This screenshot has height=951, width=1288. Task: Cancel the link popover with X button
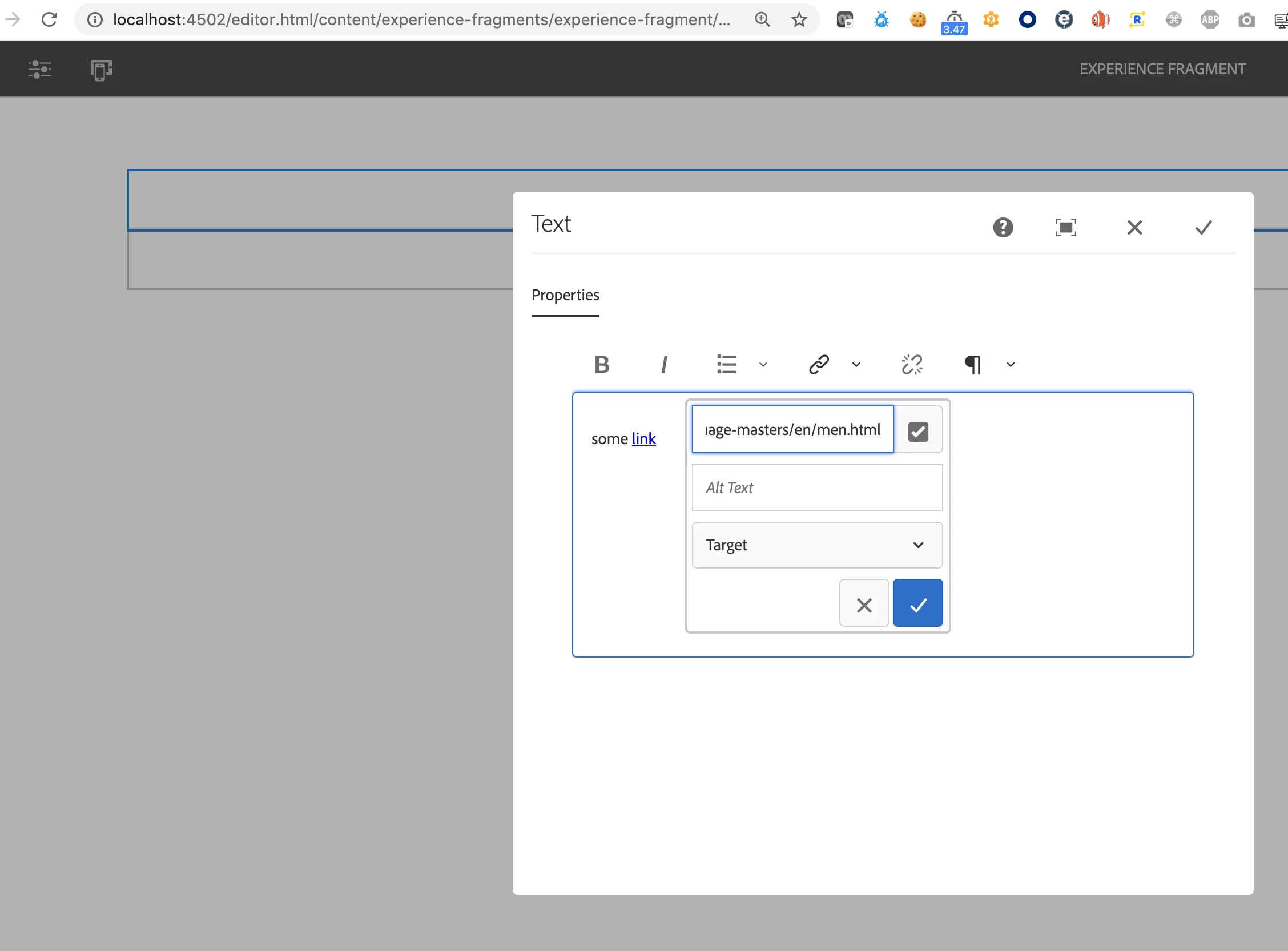pos(864,603)
